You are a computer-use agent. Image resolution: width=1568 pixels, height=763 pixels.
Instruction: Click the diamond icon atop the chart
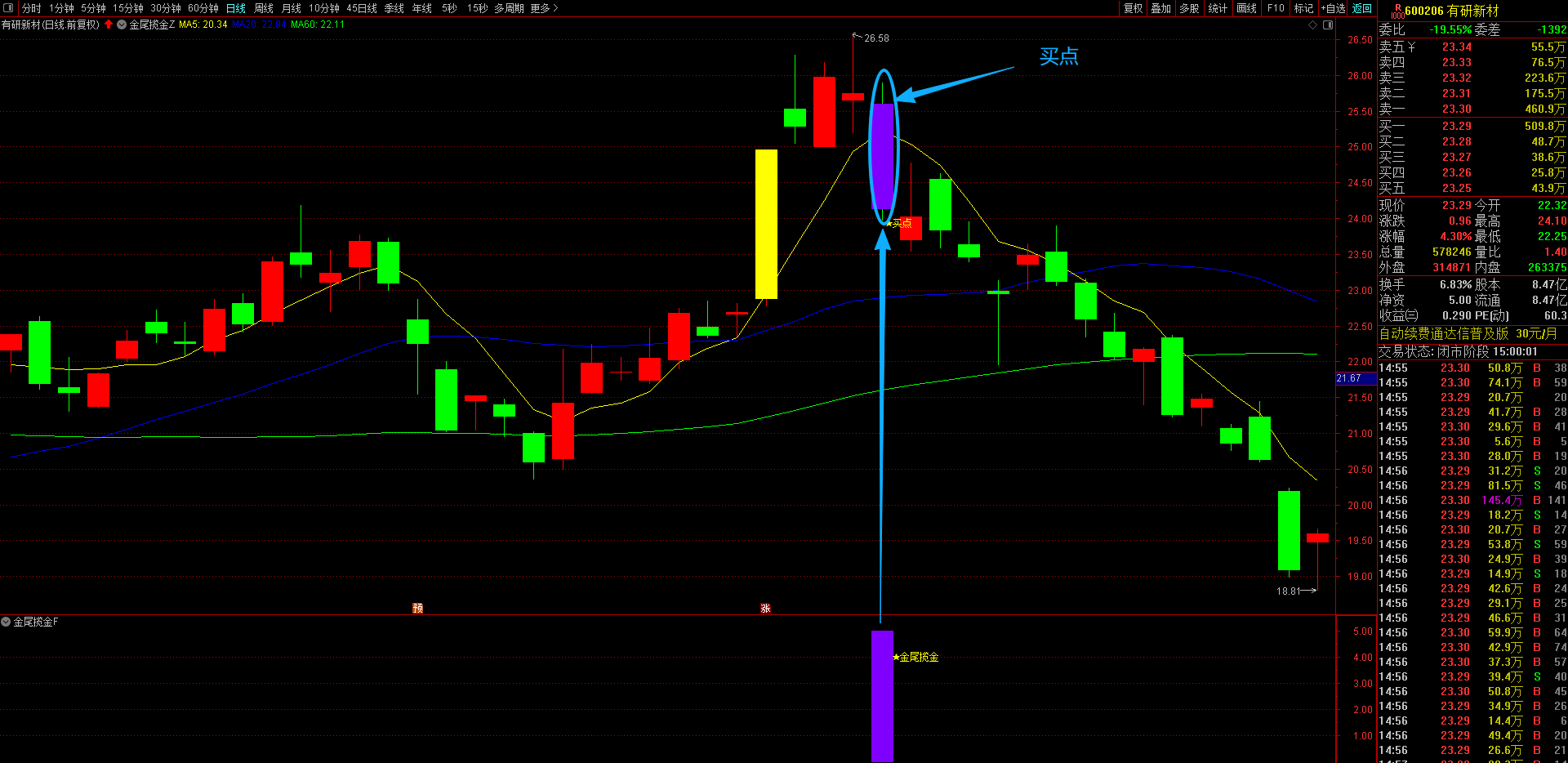(1313, 25)
